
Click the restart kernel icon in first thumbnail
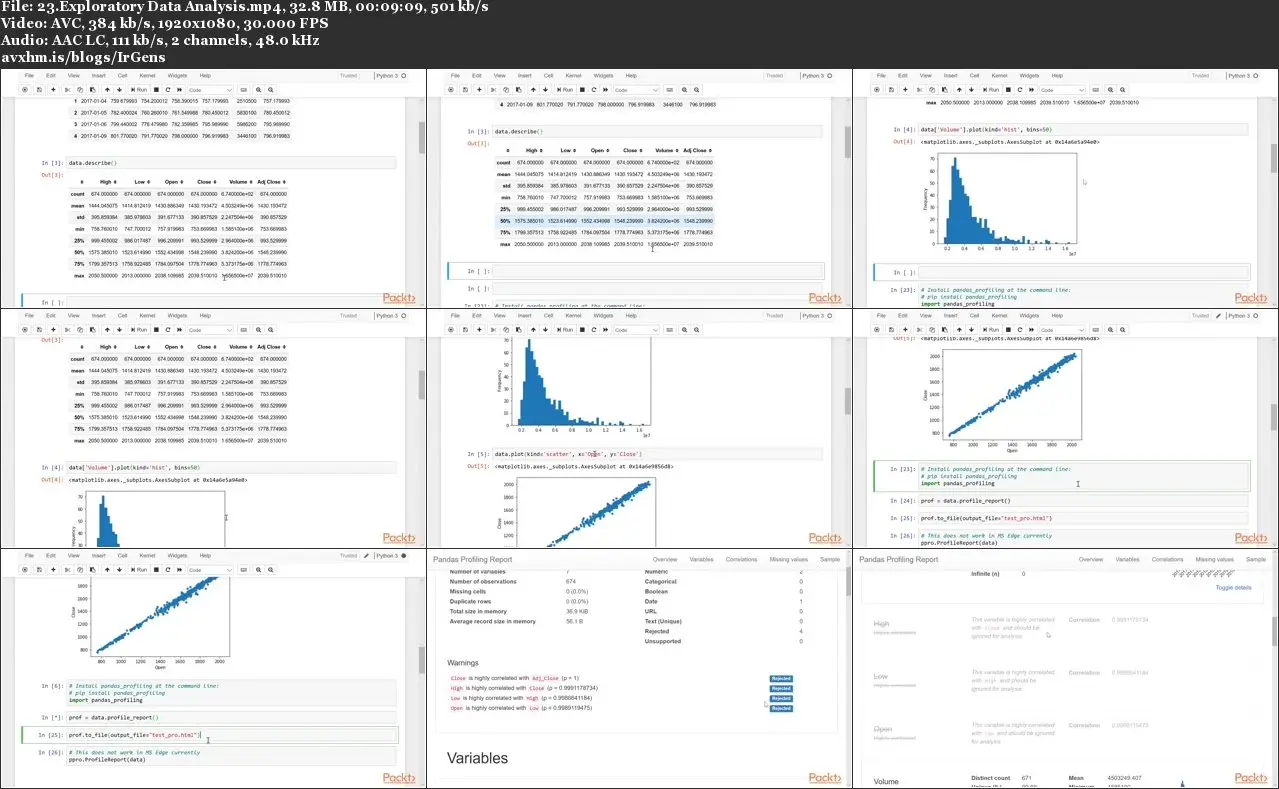[168, 90]
